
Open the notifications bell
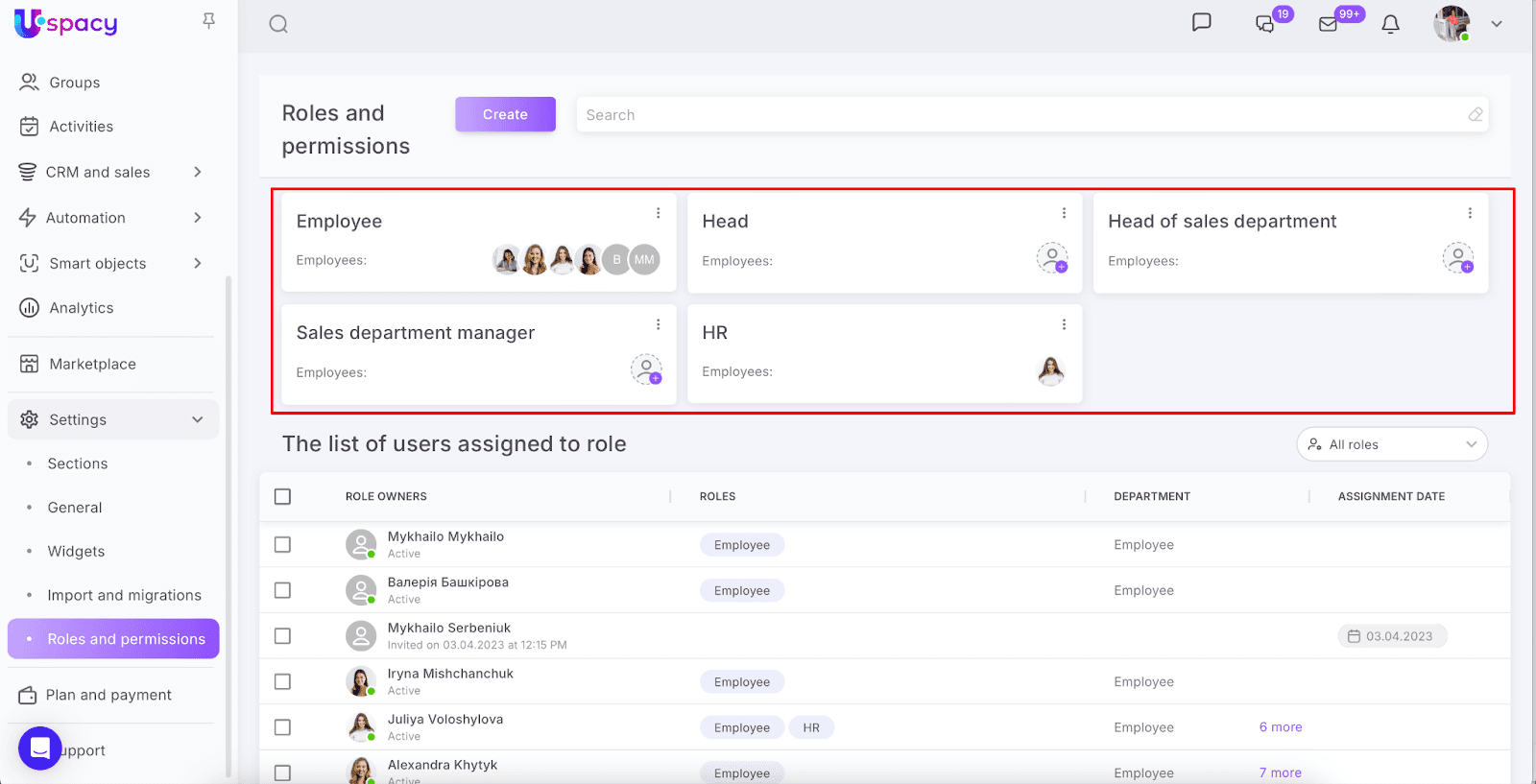[1390, 24]
